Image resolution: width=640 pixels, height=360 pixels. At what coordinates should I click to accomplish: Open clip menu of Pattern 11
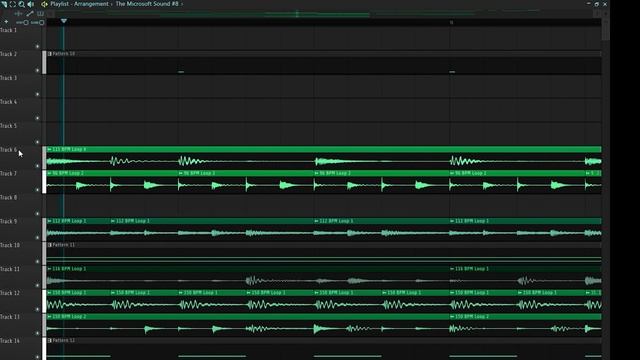coord(49,245)
